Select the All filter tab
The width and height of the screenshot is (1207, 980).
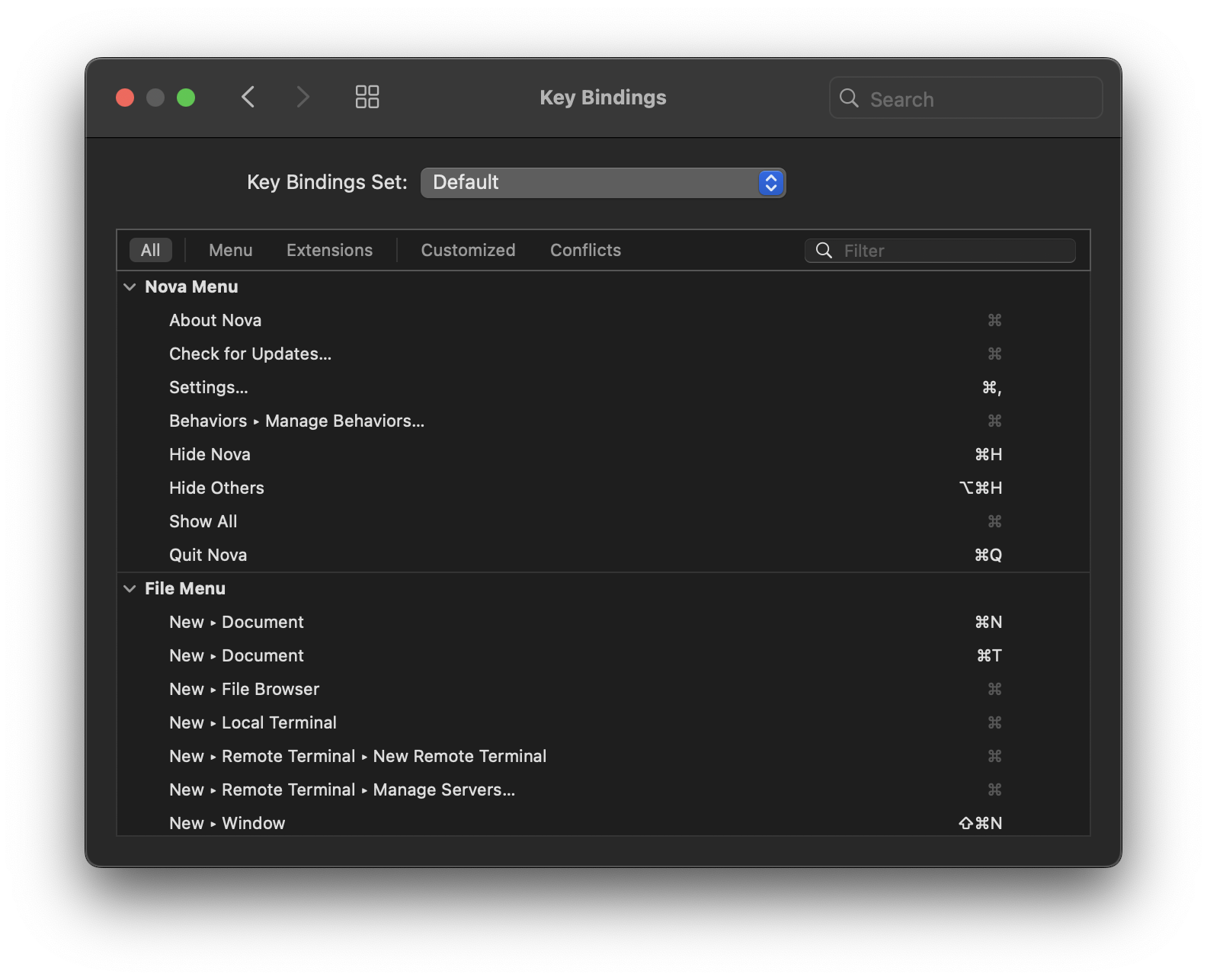(151, 250)
